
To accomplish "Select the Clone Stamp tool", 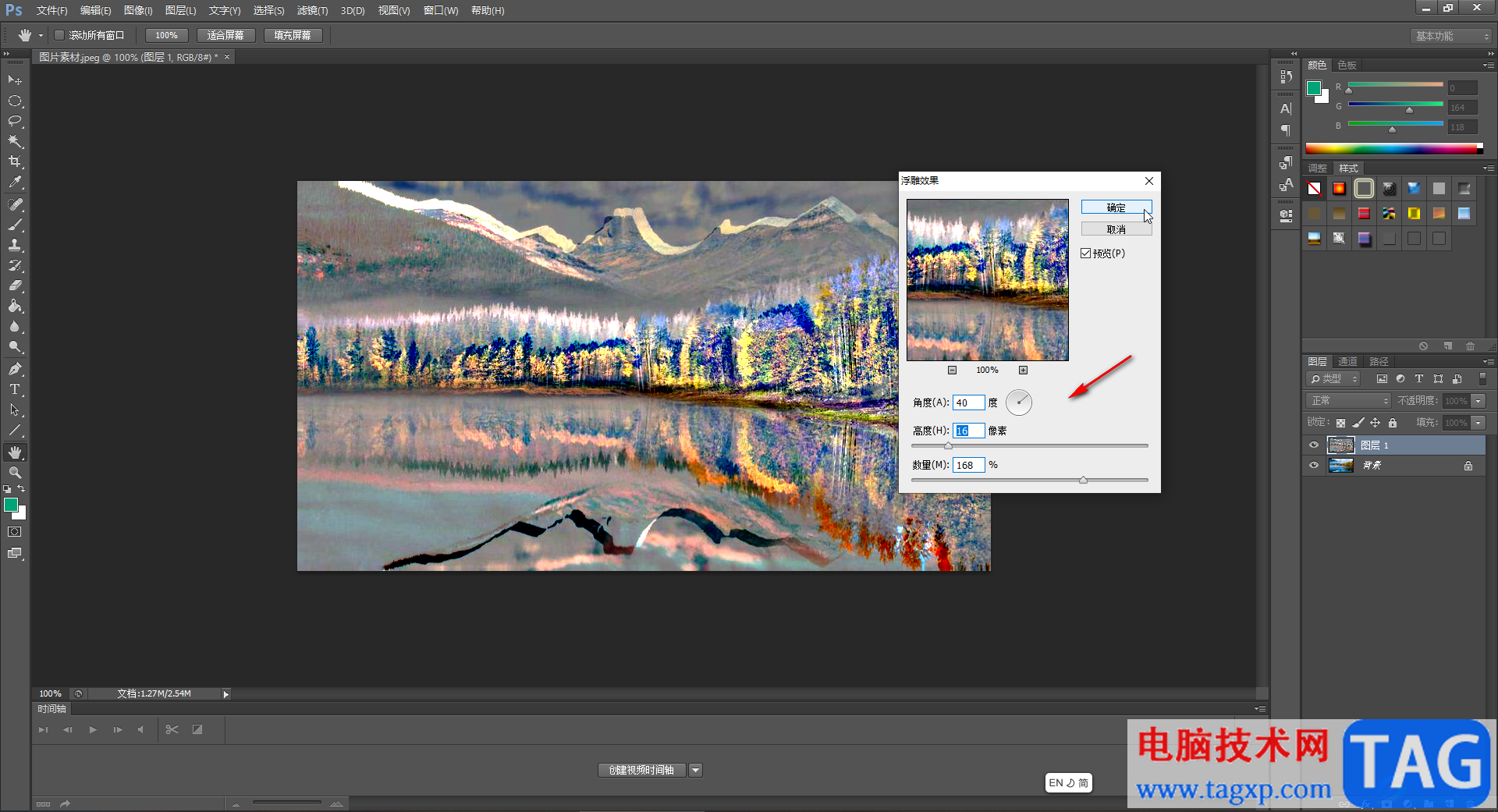I will (x=15, y=245).
